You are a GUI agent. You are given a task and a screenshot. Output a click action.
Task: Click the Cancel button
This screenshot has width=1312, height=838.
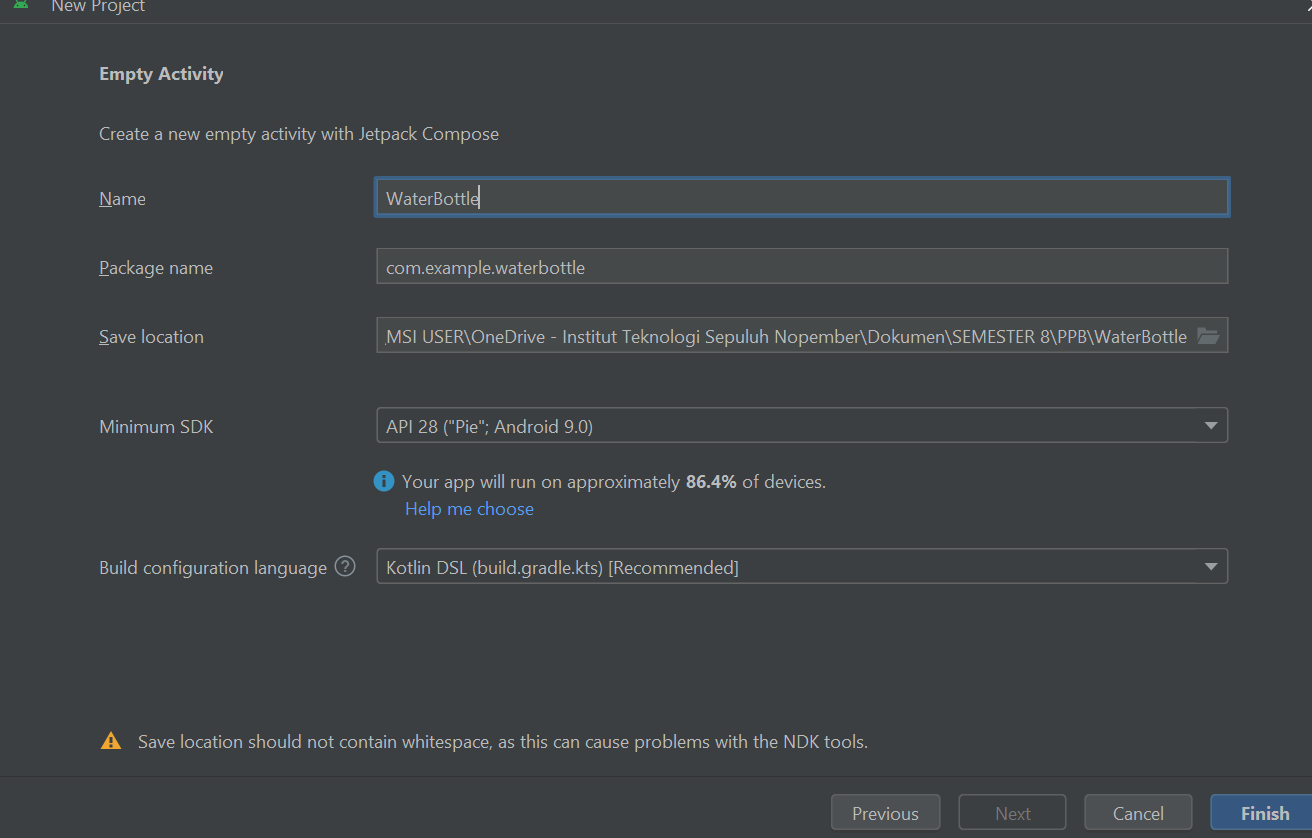pos(1138,813)
